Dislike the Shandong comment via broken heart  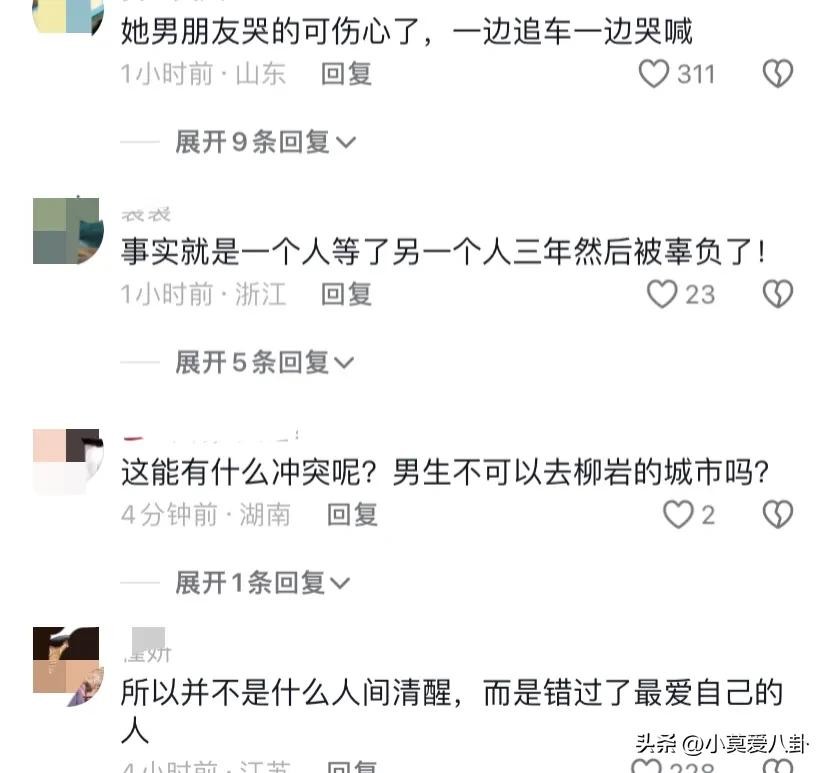click(778, 73)
